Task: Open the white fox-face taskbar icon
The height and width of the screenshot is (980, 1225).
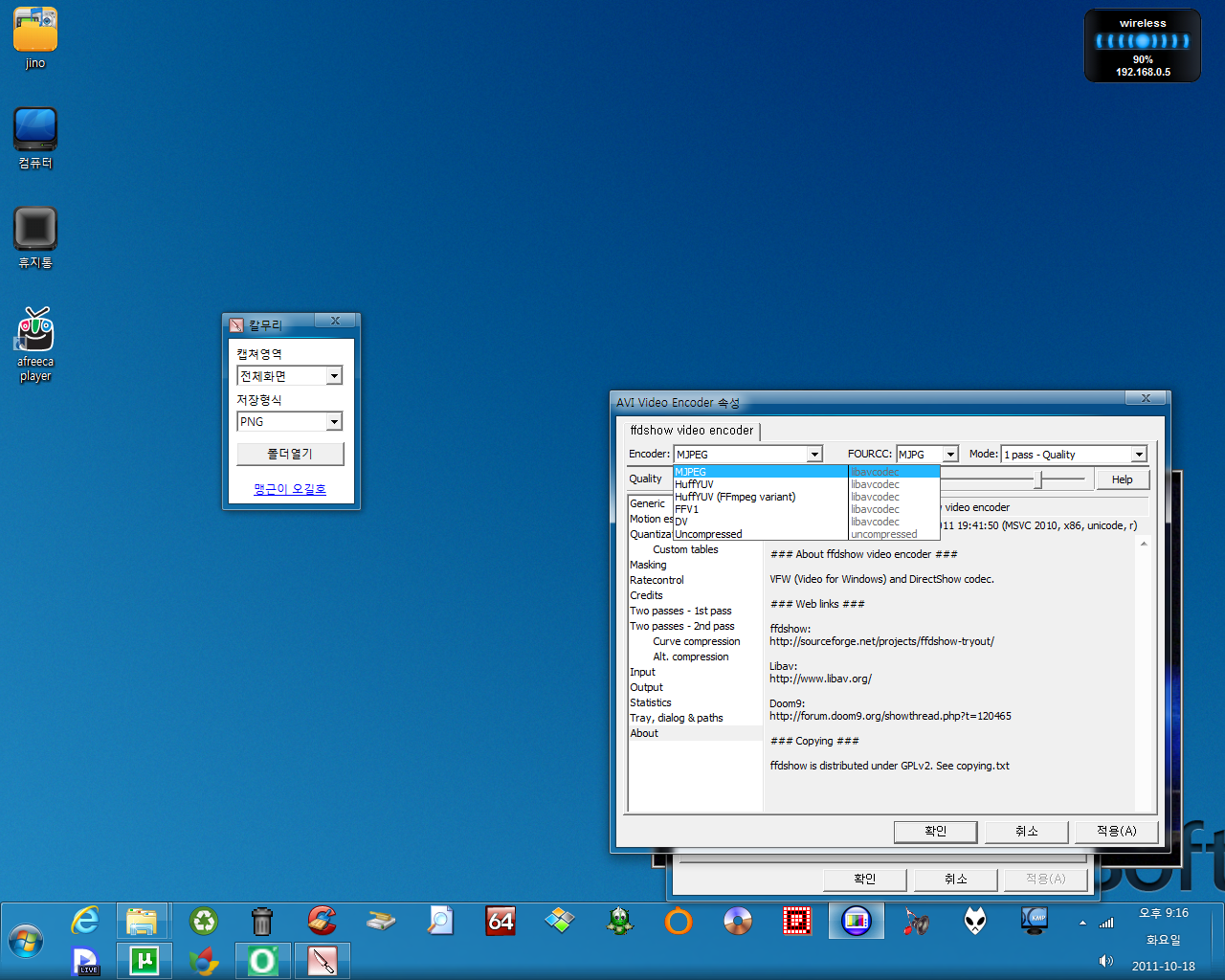Action: coord(975,921)
